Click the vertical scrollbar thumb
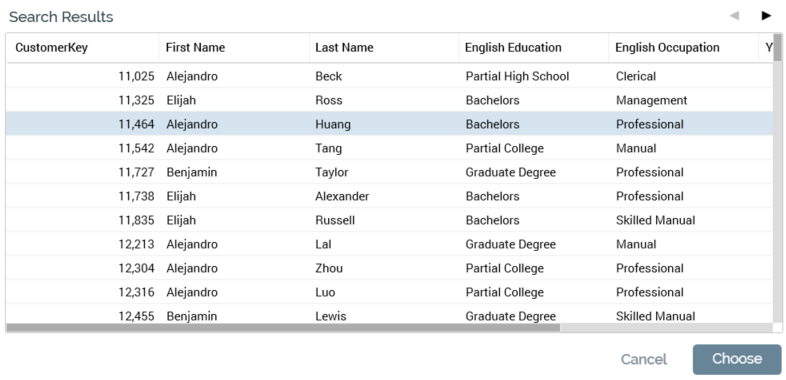The height and width of the screenshot is (380, 786). click(777, 47)
